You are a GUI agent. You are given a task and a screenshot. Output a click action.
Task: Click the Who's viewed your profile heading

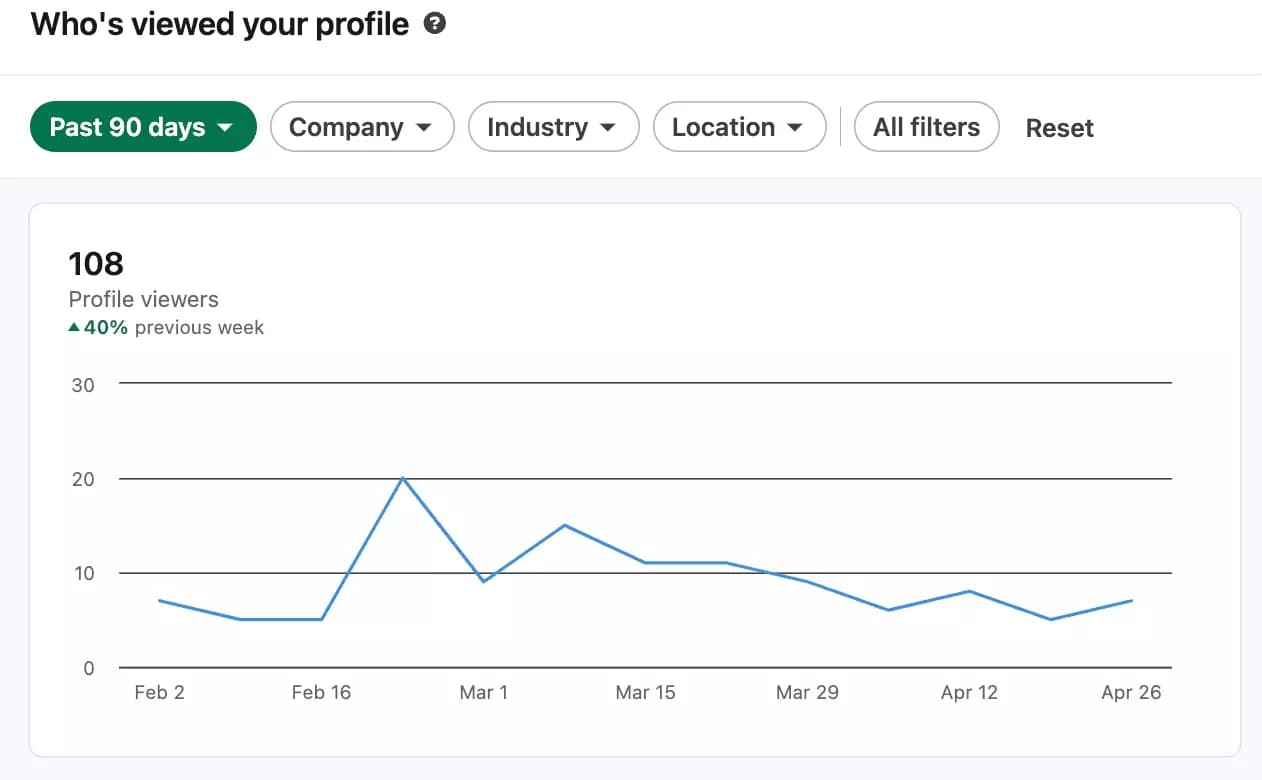[x=221, y=23]
